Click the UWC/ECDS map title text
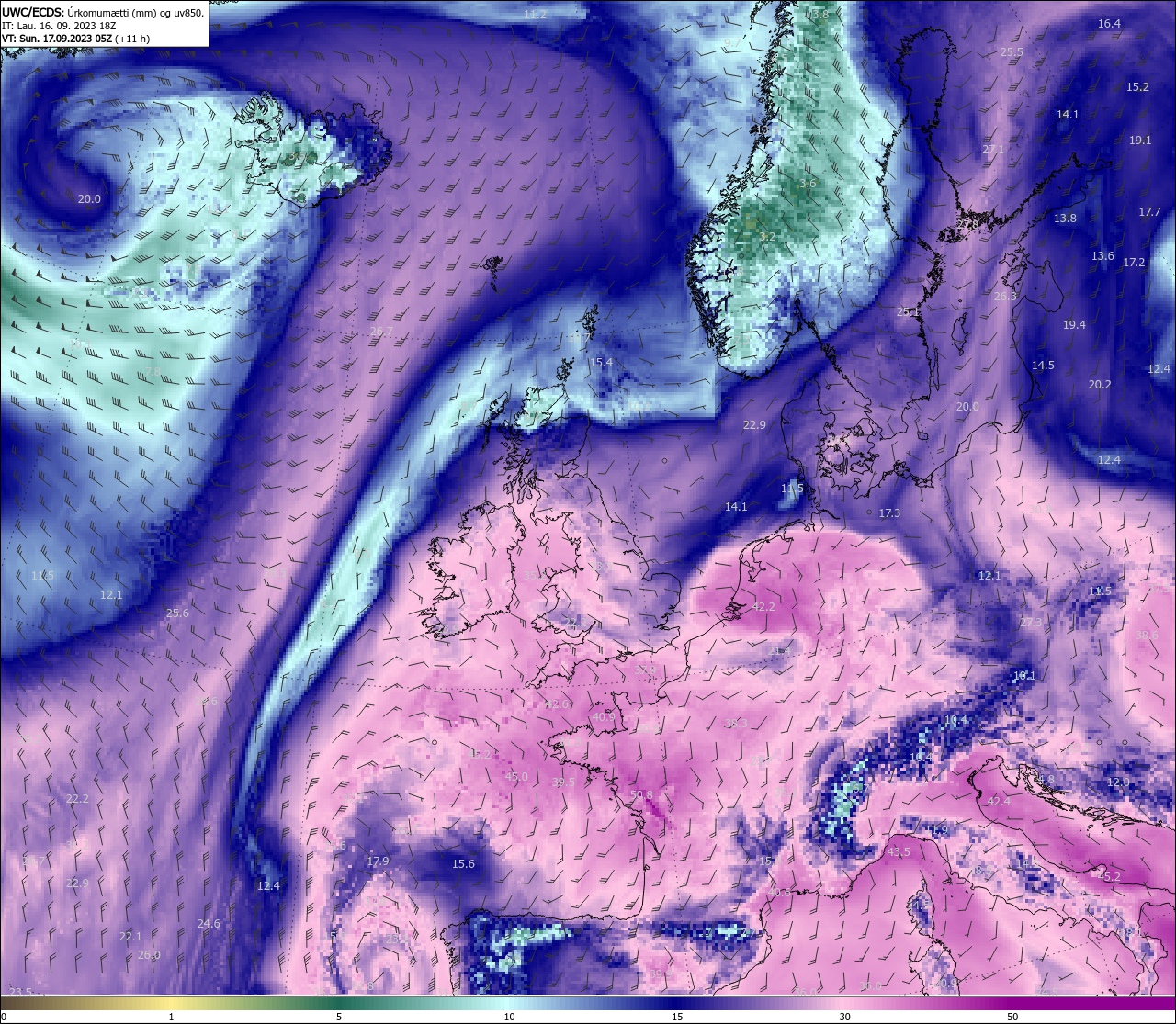1176x1024 pixels. point(103,12)
